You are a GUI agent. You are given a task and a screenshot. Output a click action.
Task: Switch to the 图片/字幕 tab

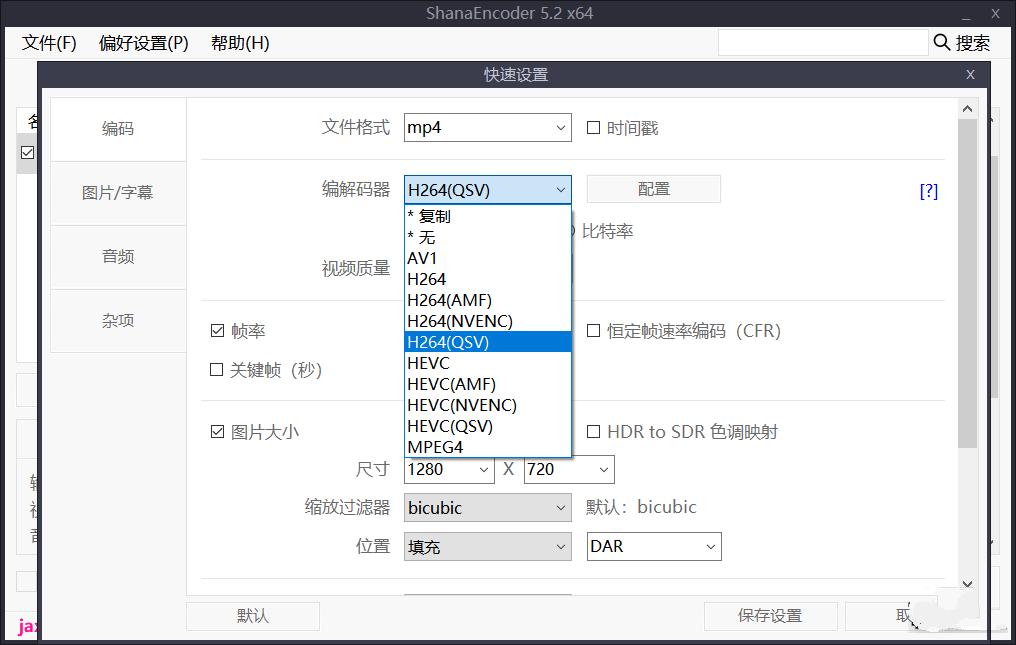118,193
